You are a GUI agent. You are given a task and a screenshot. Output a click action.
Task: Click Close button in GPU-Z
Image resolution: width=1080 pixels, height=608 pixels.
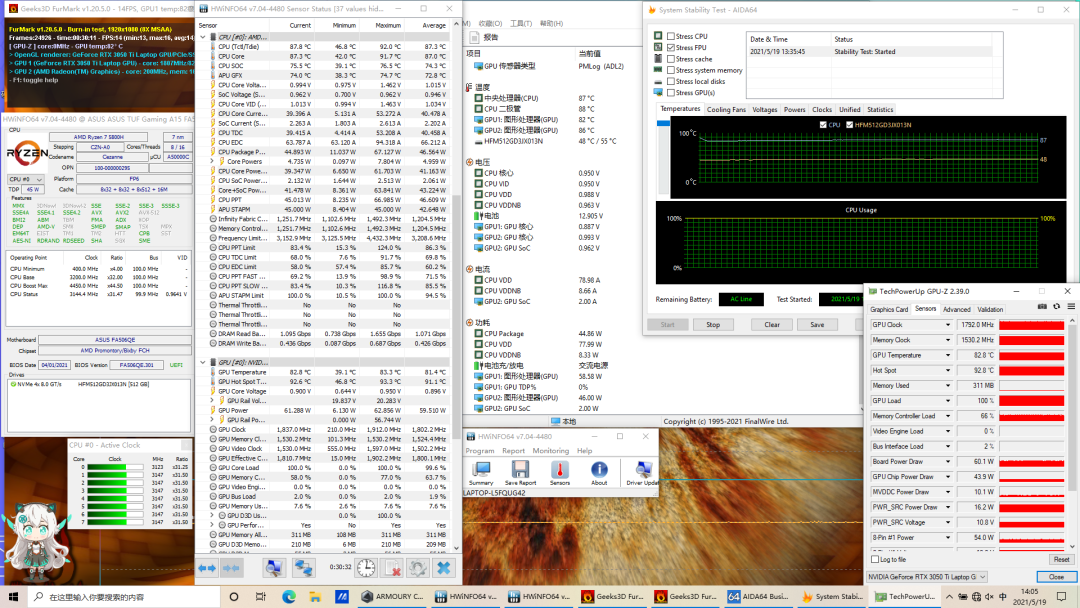pos(1056,576)
